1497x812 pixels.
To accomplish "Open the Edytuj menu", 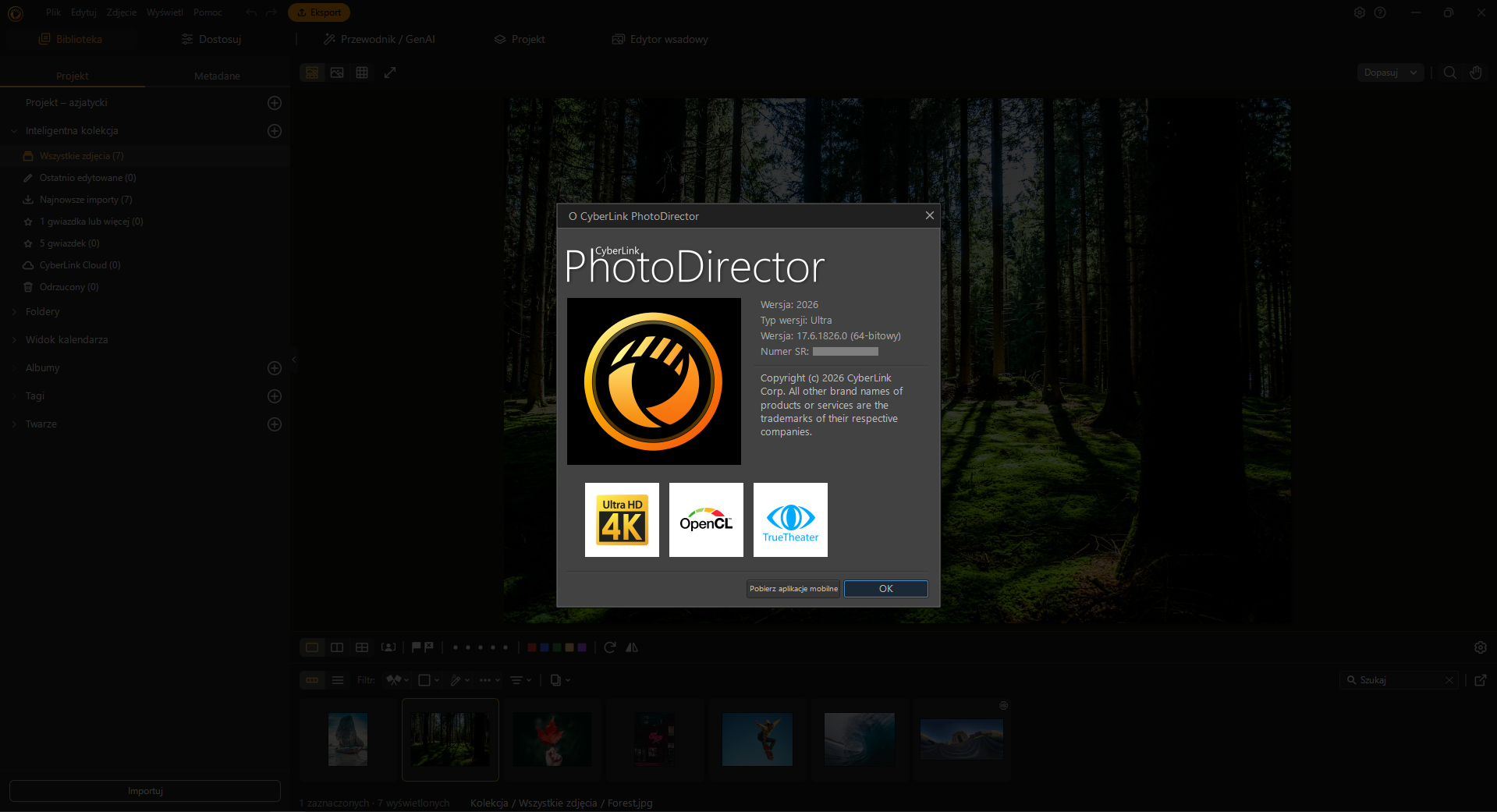I will coord(83,12).
